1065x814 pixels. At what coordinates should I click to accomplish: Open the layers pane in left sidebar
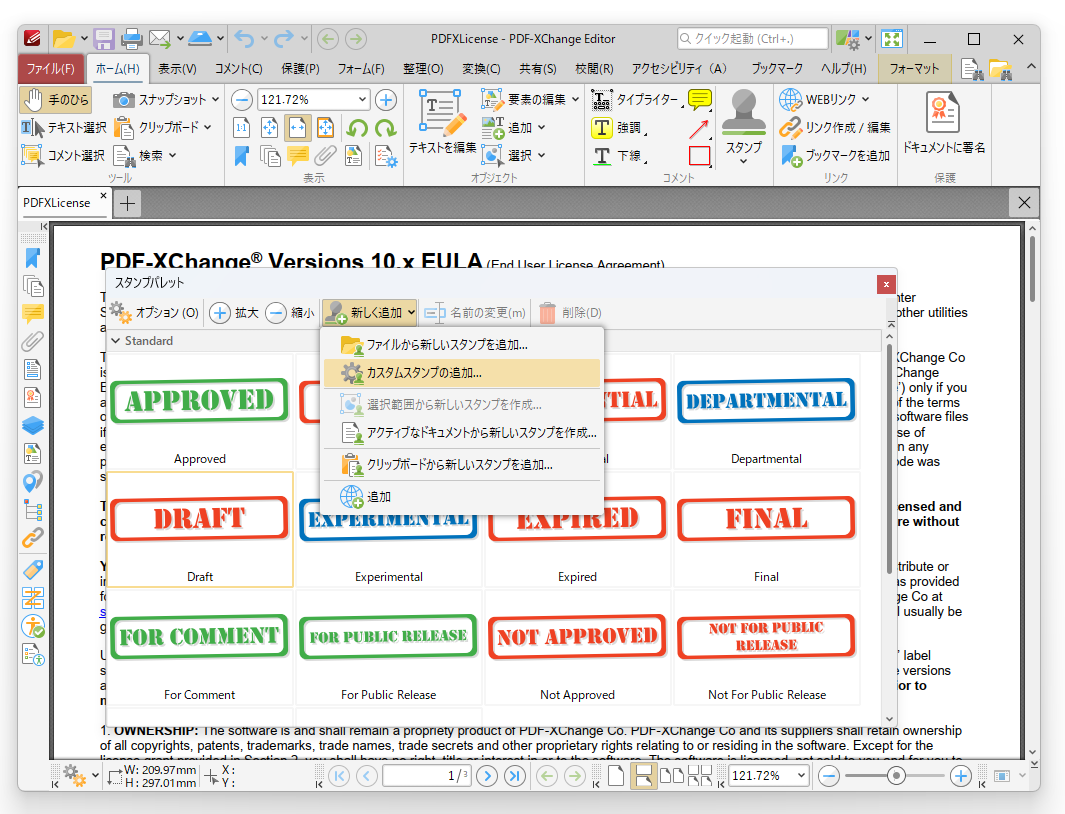coord(33,425)
